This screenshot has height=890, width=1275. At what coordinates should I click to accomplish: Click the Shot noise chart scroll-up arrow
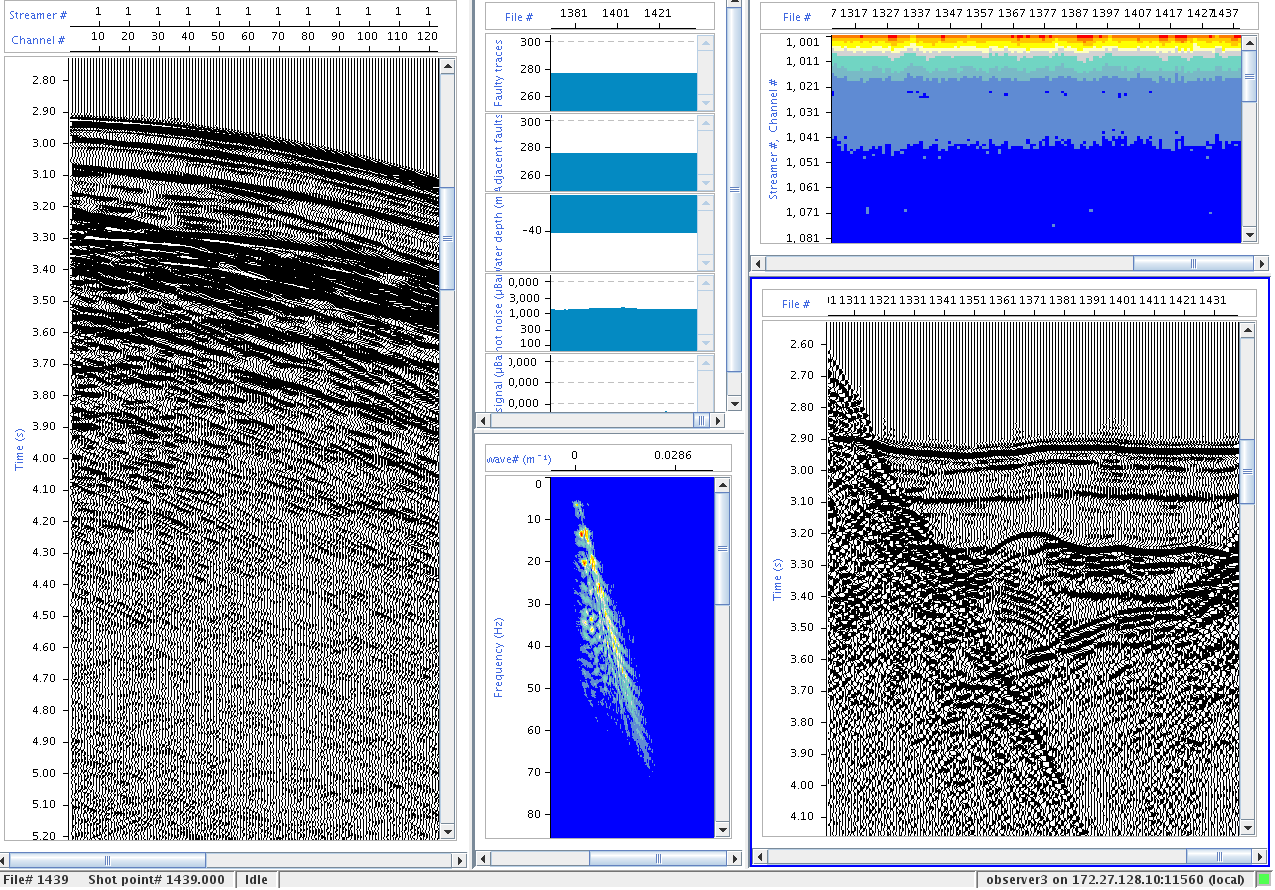(707, 282)
